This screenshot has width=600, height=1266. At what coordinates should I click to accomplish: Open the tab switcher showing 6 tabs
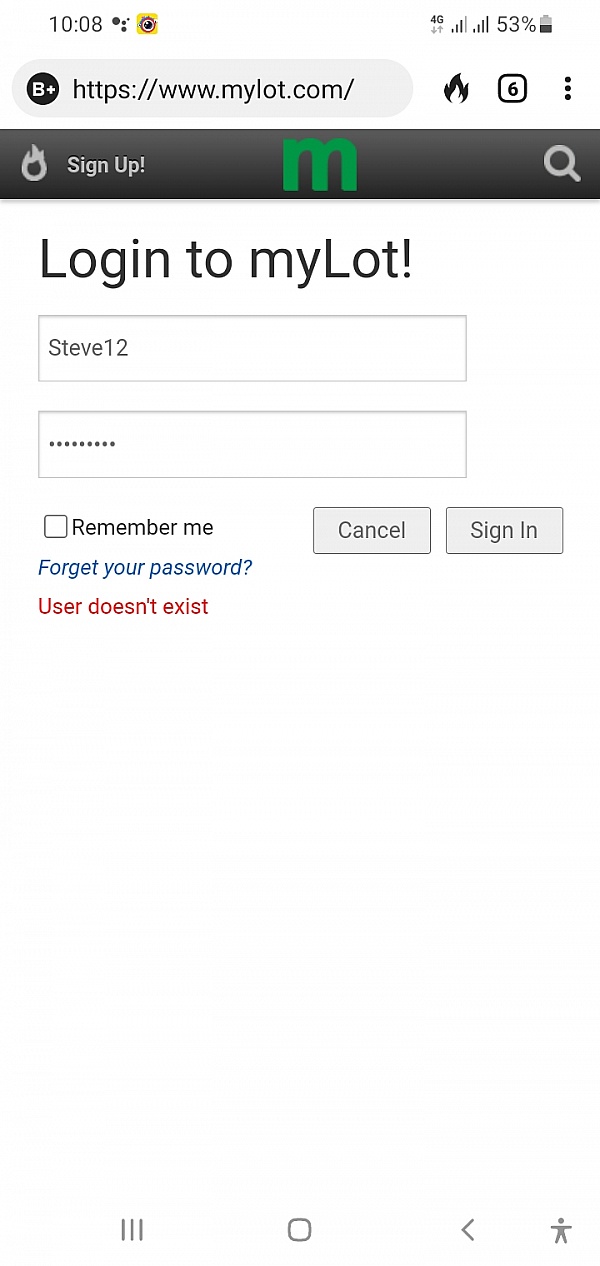tap(512, 89)
